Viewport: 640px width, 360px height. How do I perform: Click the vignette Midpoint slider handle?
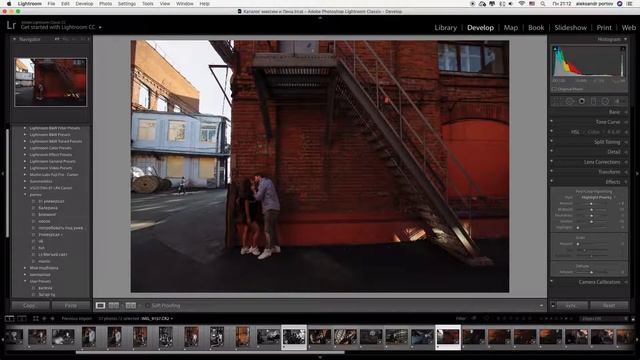[591, 209]
